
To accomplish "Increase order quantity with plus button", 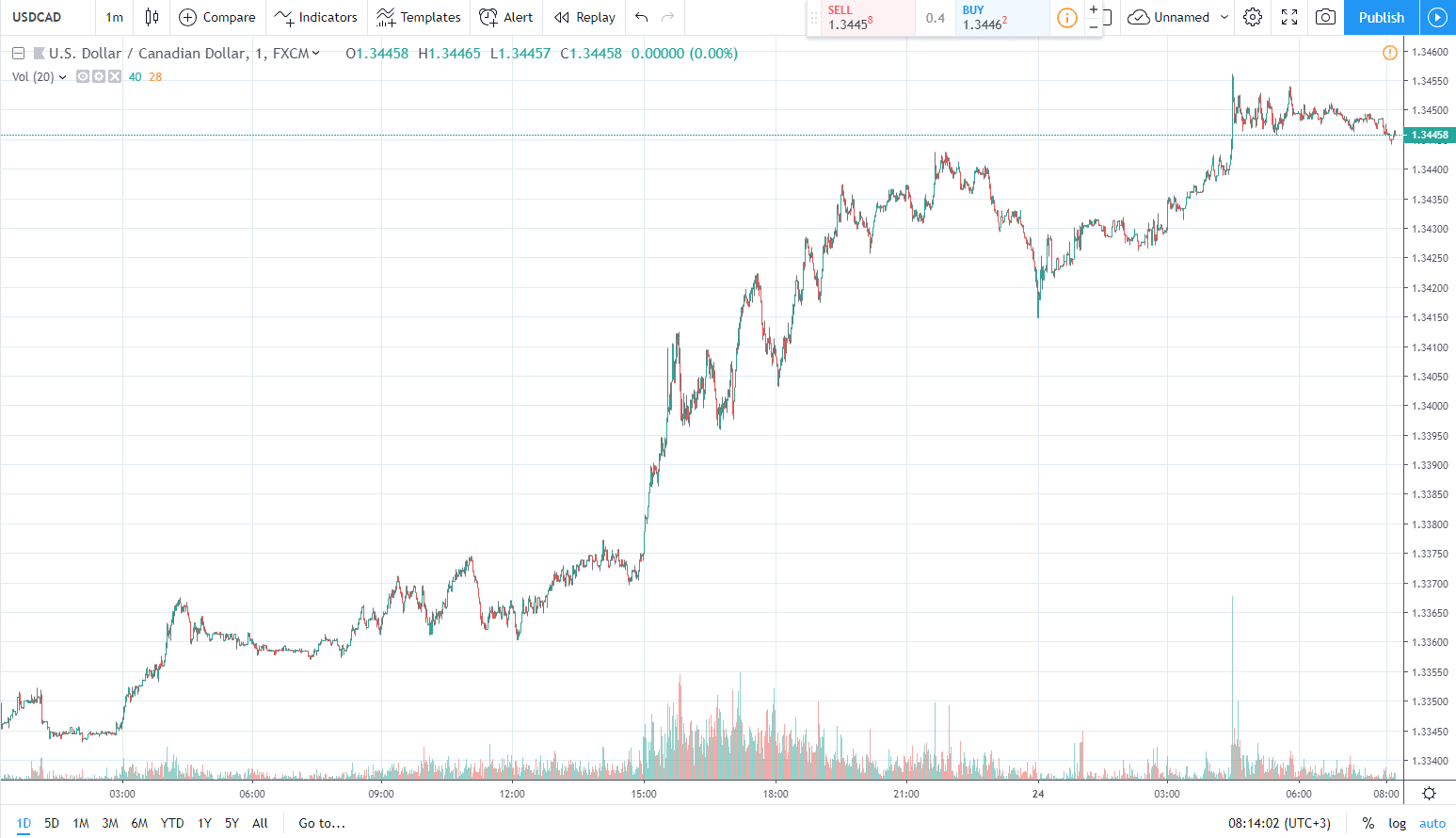I will [1094, 9].
